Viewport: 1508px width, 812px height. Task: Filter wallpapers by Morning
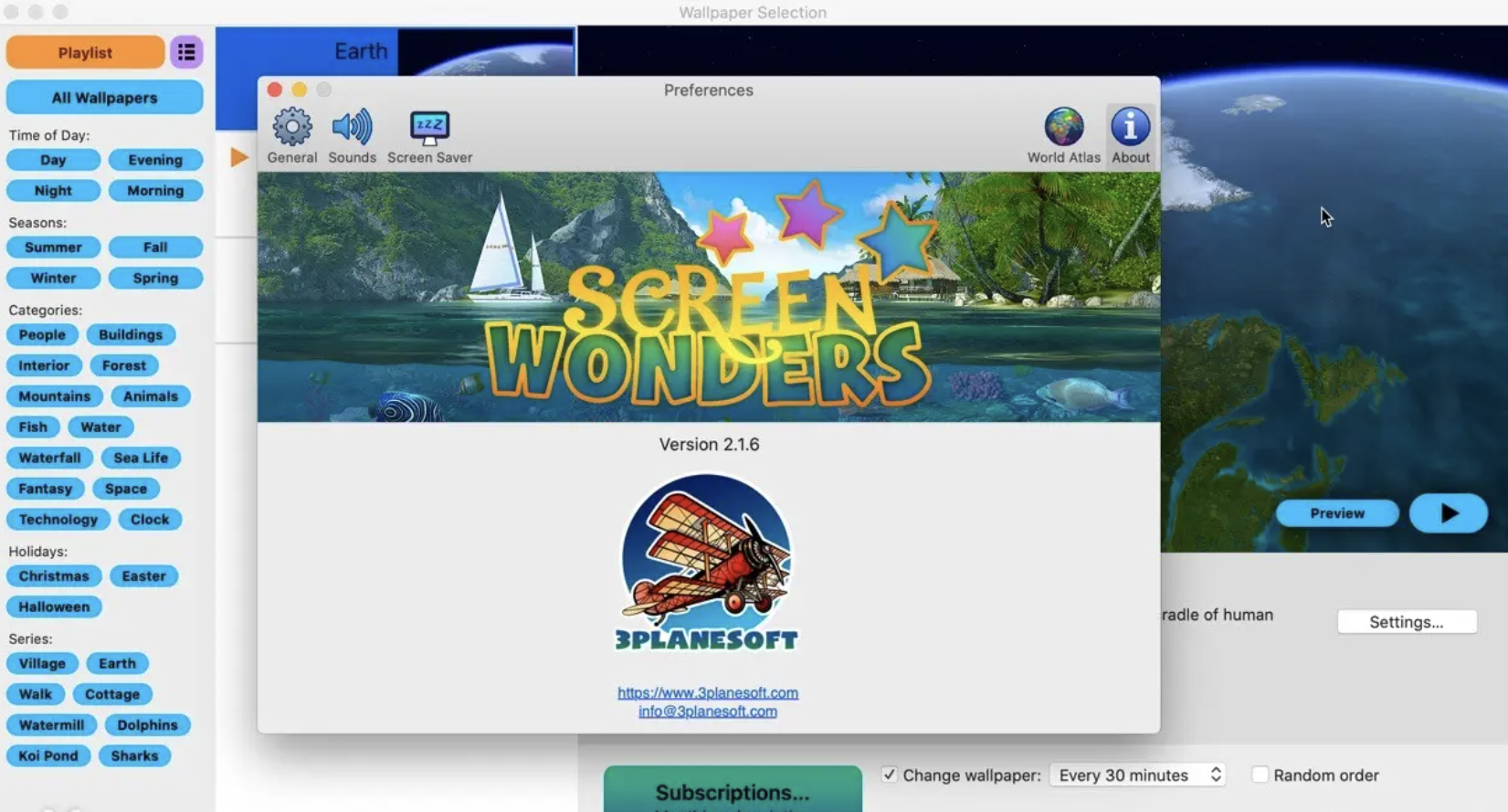click(155, 191)
